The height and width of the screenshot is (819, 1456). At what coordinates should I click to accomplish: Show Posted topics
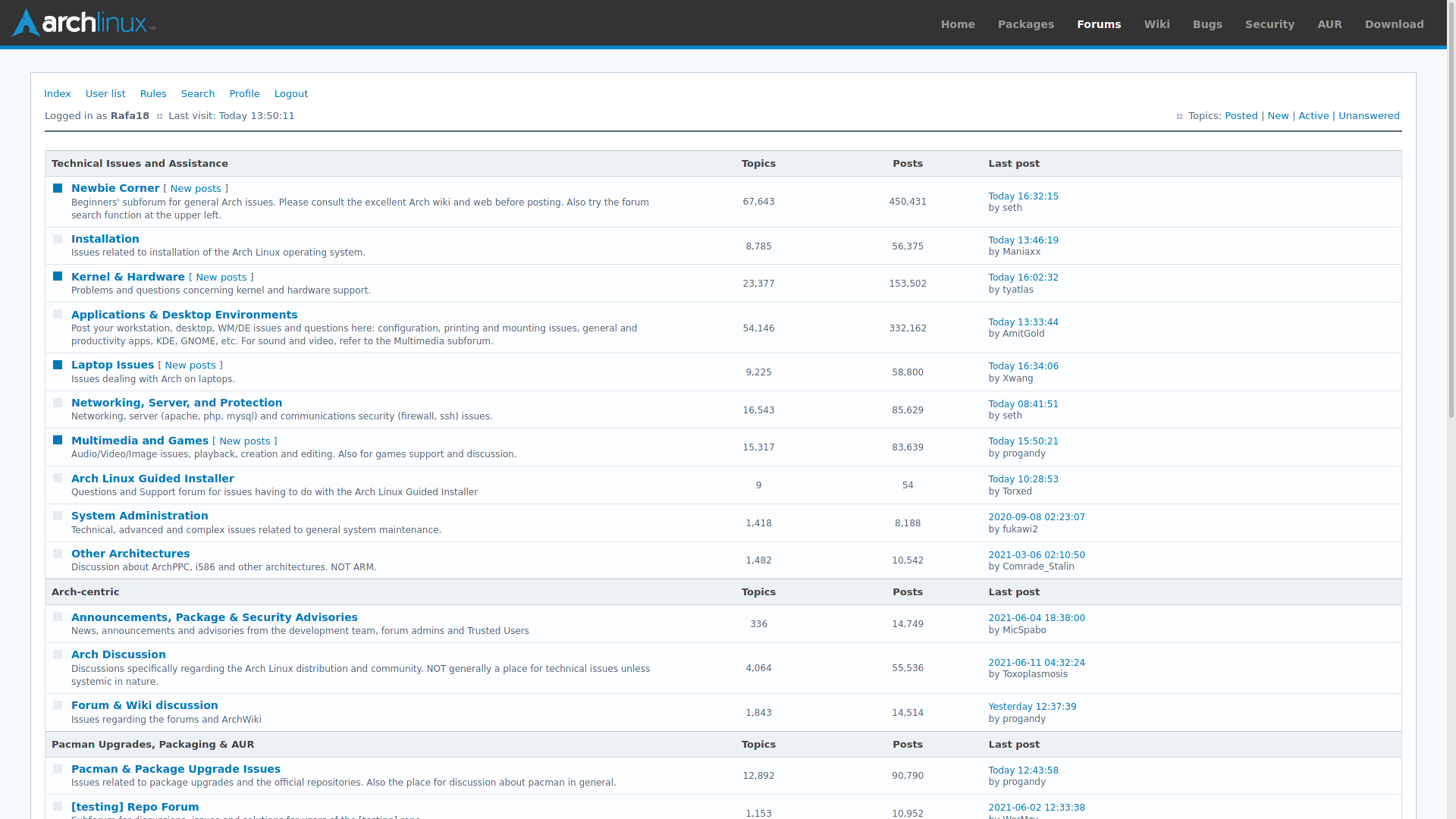[1241, 116]
